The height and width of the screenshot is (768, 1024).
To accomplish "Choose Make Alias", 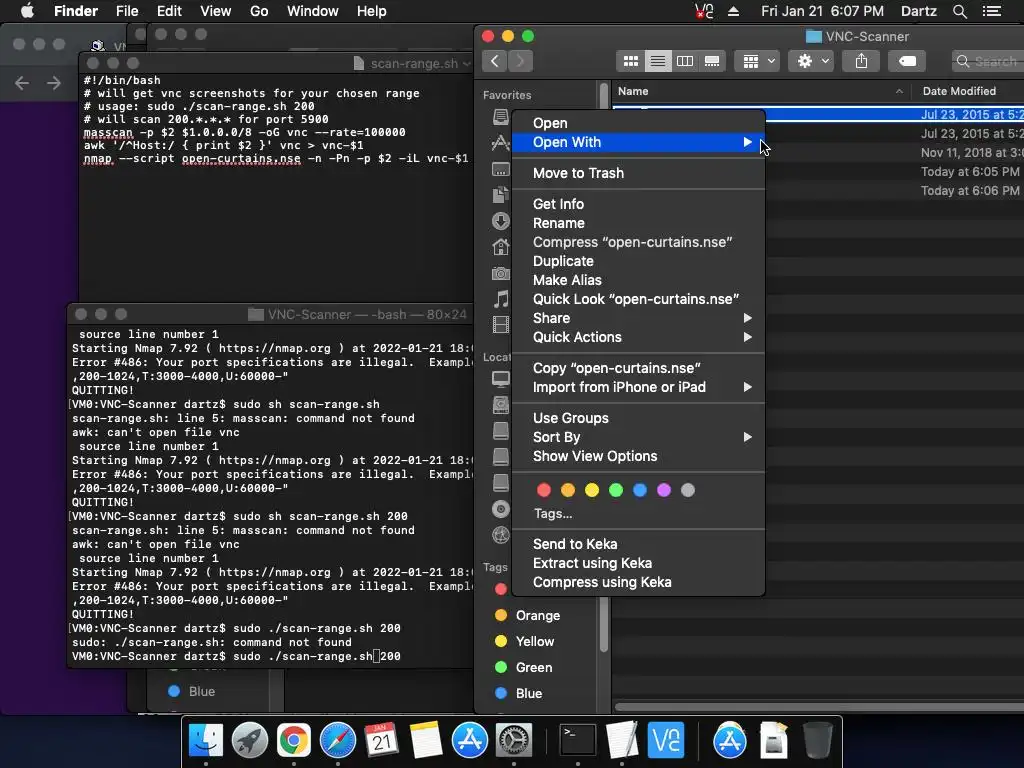I will point(638,280).
